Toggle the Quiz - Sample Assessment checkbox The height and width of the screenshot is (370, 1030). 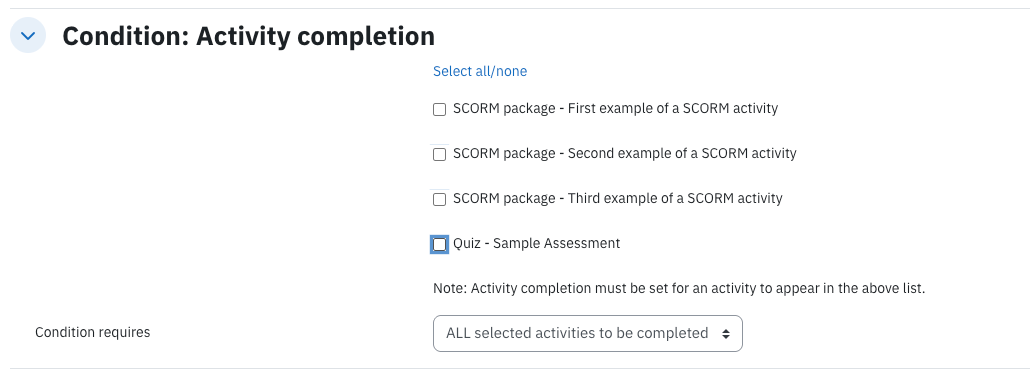[439, 244]
